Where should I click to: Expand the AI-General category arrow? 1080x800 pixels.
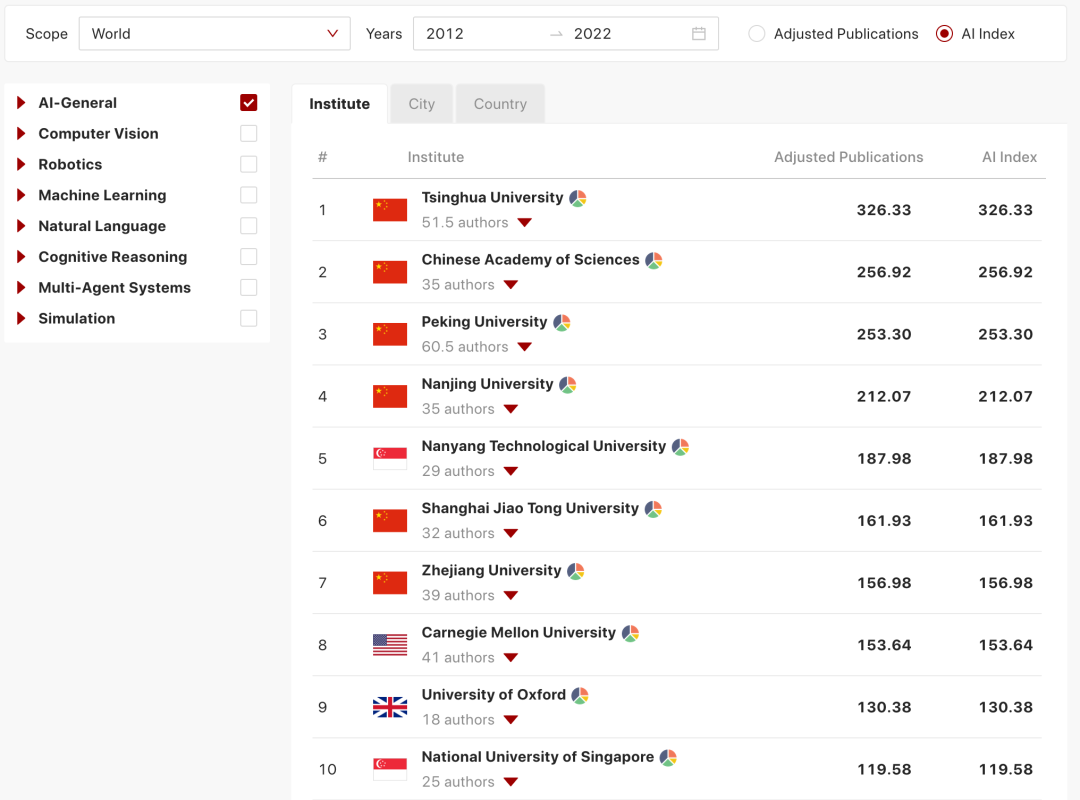21,103
